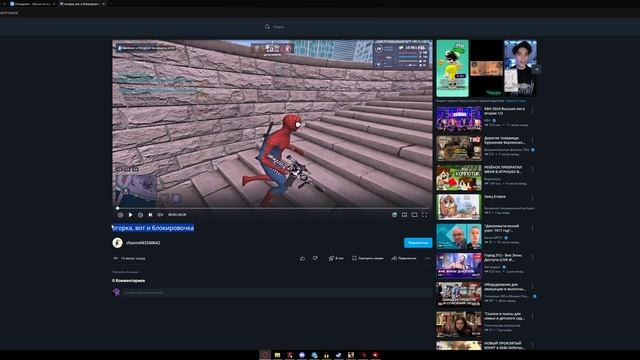Open the player settings icon
This screenshot has height=360, width=640.
point(394,215)
